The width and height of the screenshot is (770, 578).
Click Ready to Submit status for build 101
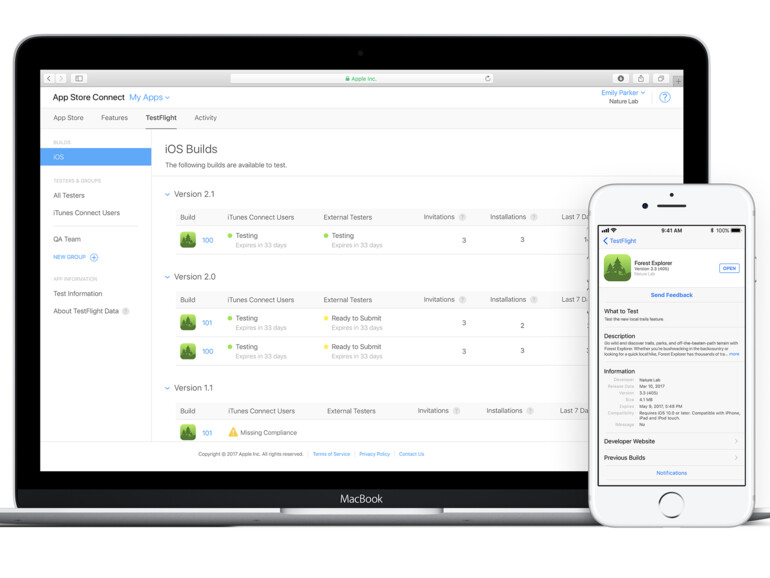tap(356, 318)
